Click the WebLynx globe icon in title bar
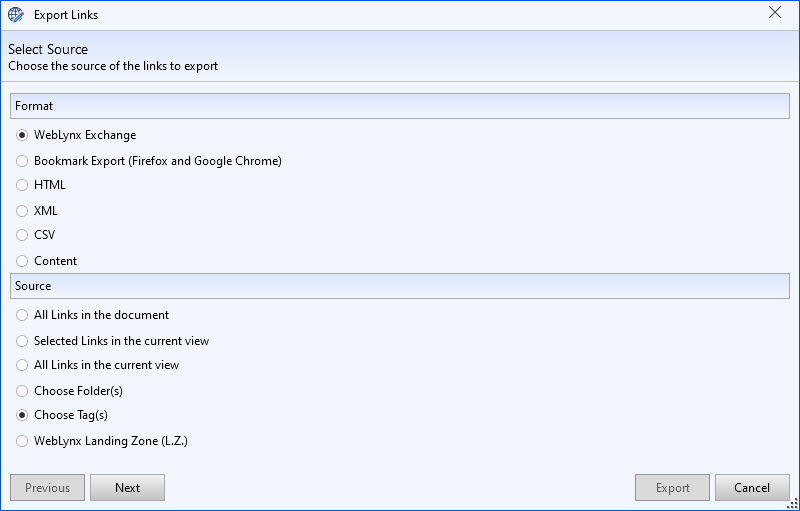 [16, 15]
